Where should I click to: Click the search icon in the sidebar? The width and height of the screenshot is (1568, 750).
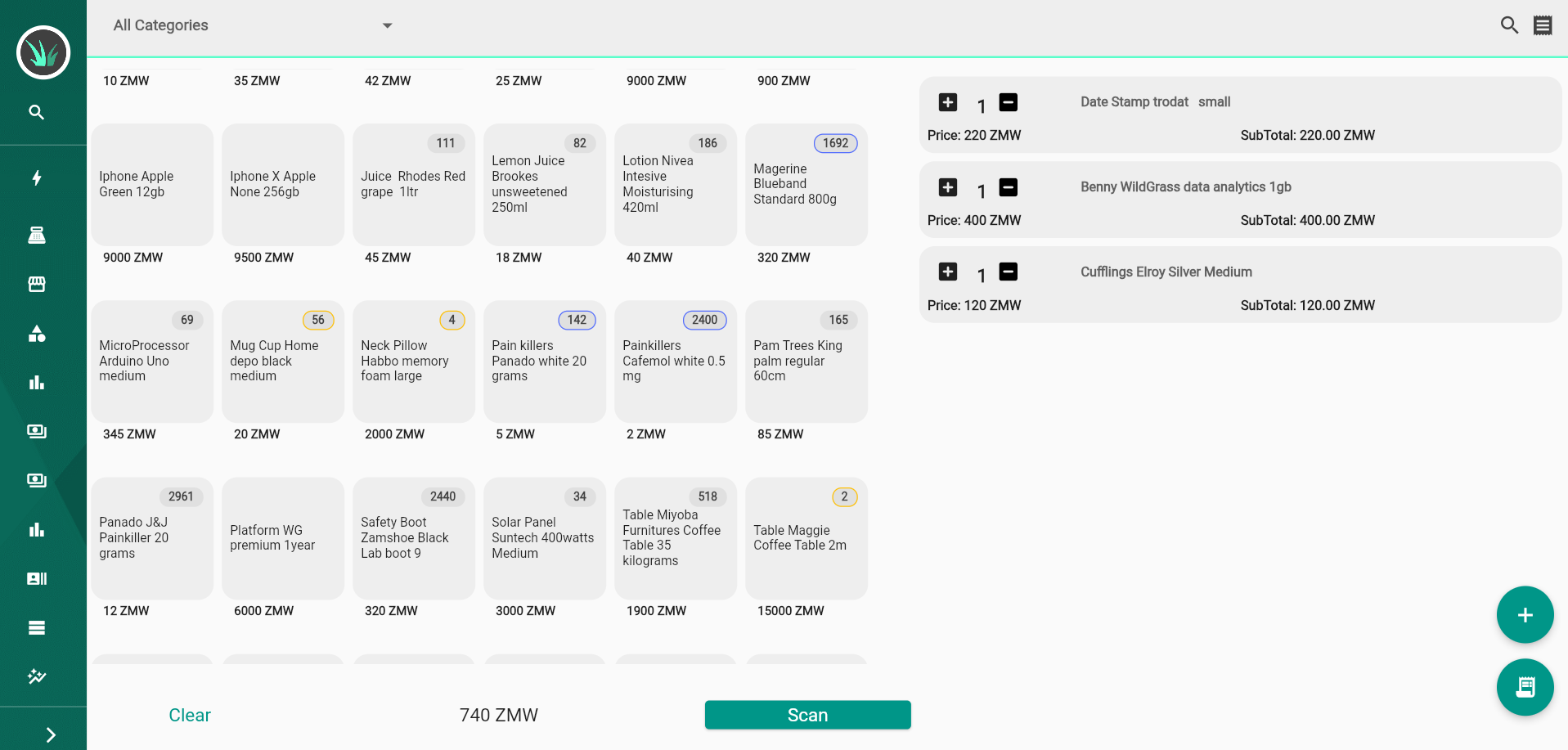point(36,112)
